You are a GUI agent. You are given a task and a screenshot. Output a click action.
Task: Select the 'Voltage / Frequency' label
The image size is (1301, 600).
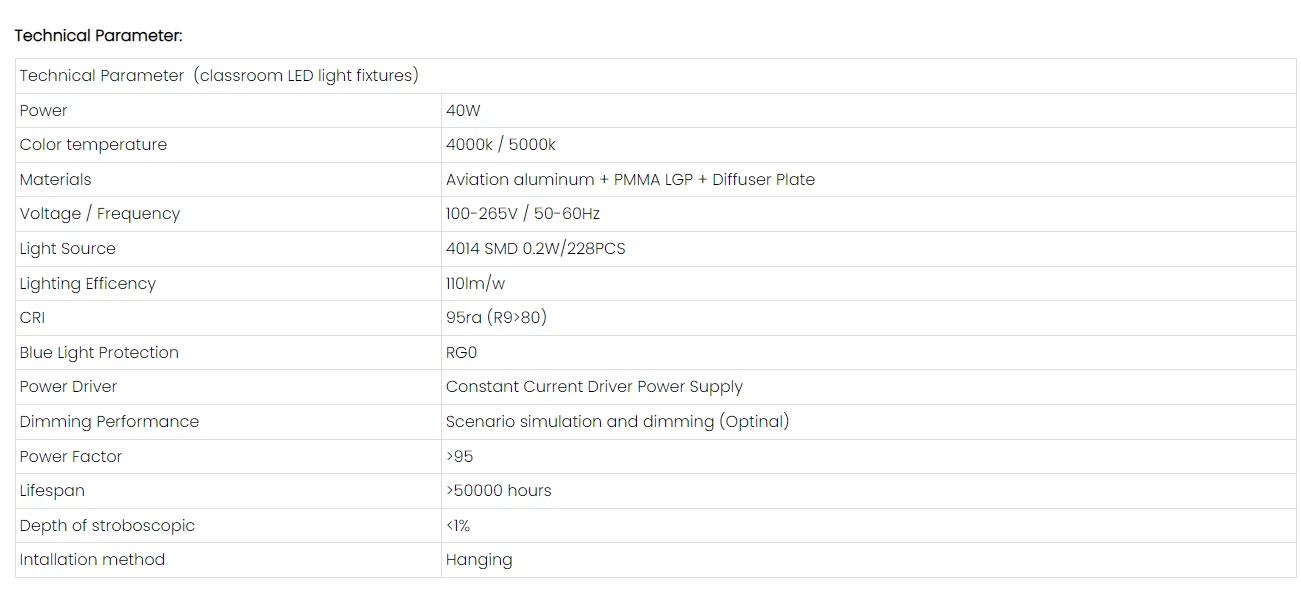(100, 214)
